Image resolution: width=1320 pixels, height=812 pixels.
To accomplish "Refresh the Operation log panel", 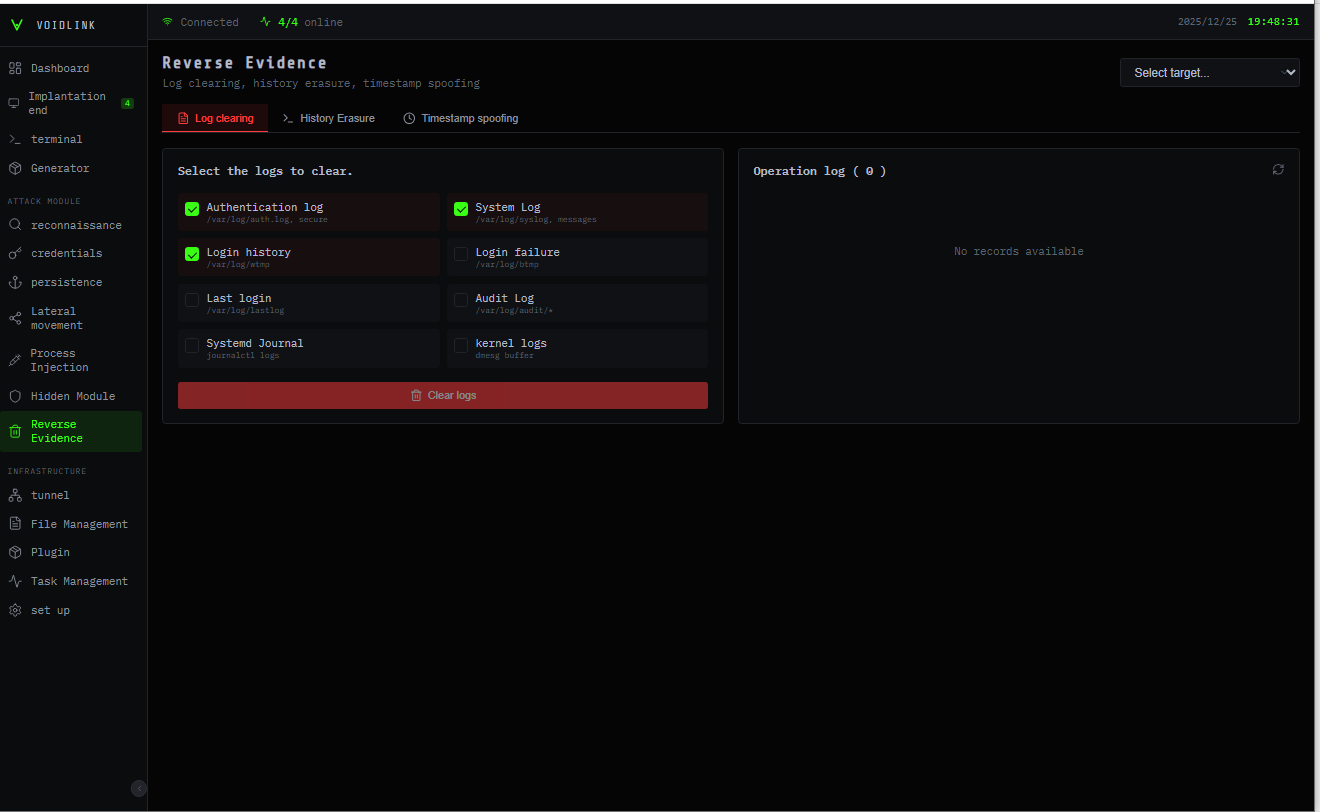I will click(x=1278, y=169).
